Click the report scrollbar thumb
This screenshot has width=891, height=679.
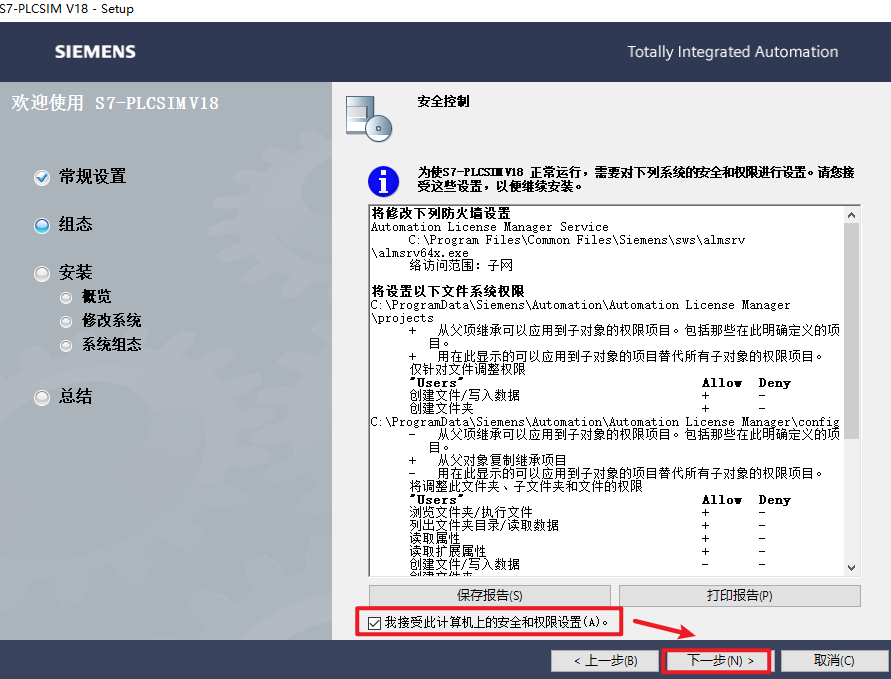coord(851,331)
